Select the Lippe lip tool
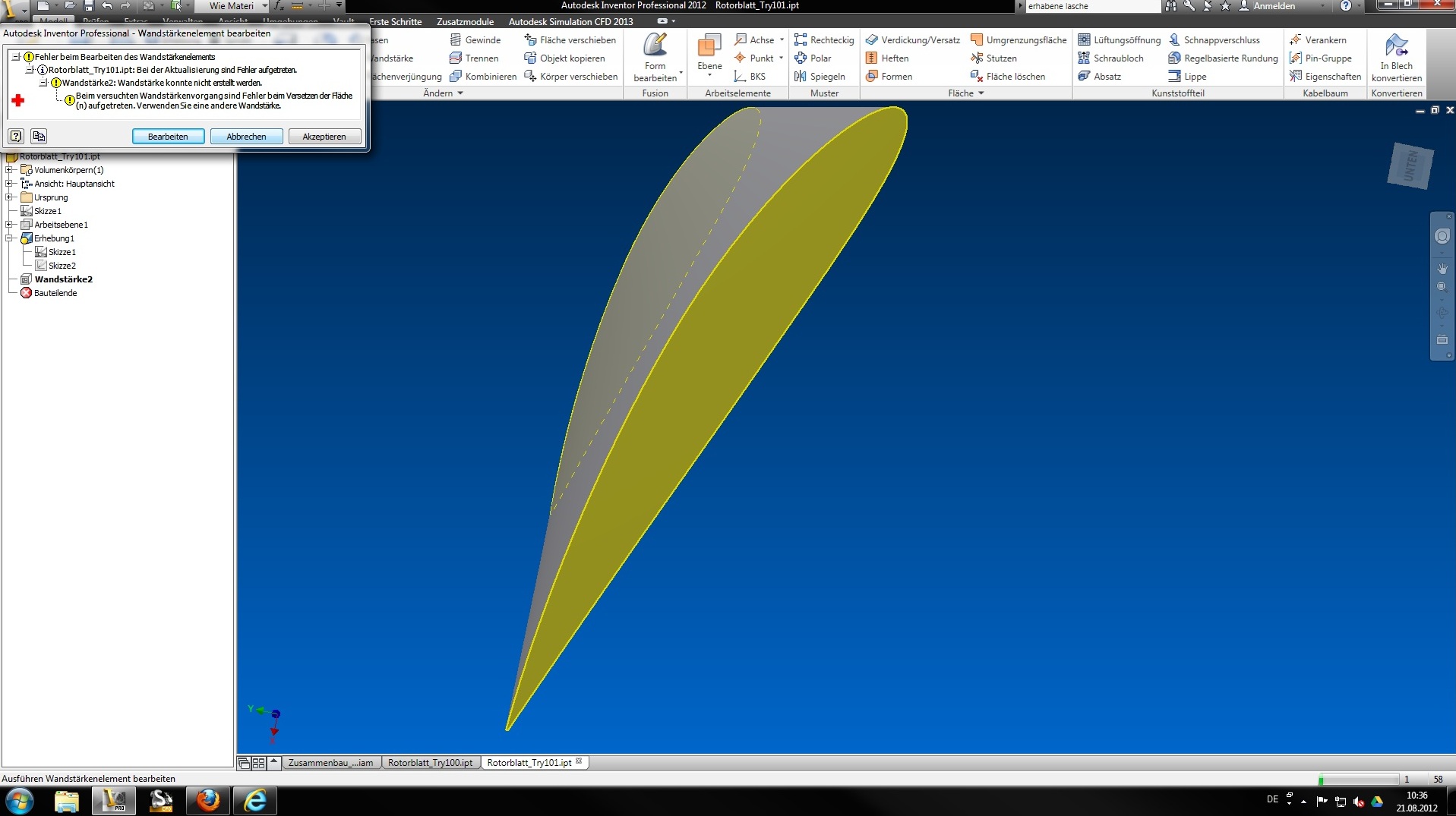The width and height of the screenshot is (1456, 816). click(x=1188, y=76)
